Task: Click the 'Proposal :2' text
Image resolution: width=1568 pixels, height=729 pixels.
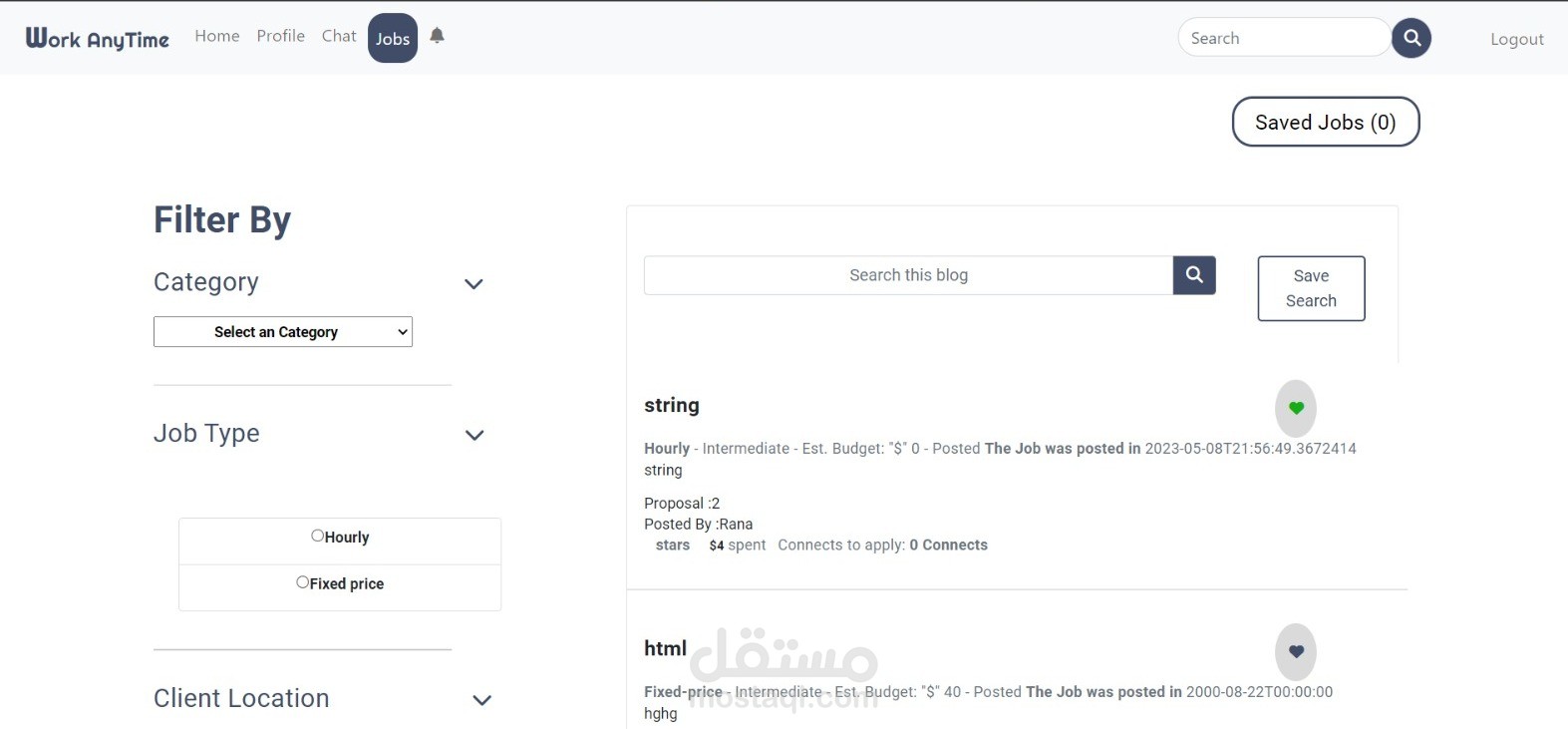Action: click(x=682, y=503)
